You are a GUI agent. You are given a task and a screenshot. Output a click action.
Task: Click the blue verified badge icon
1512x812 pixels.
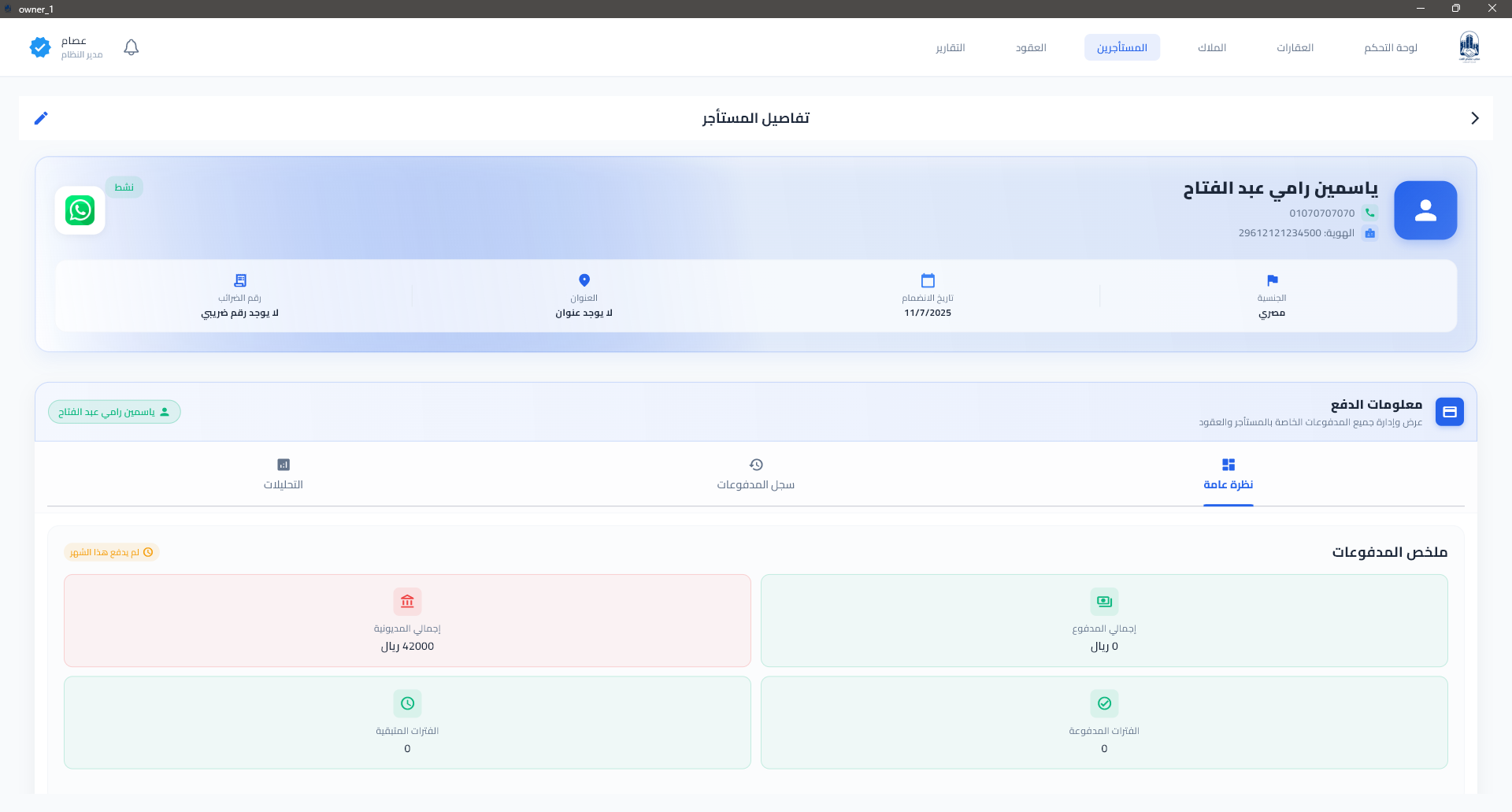pyautogui.click(x=40, y=47)
